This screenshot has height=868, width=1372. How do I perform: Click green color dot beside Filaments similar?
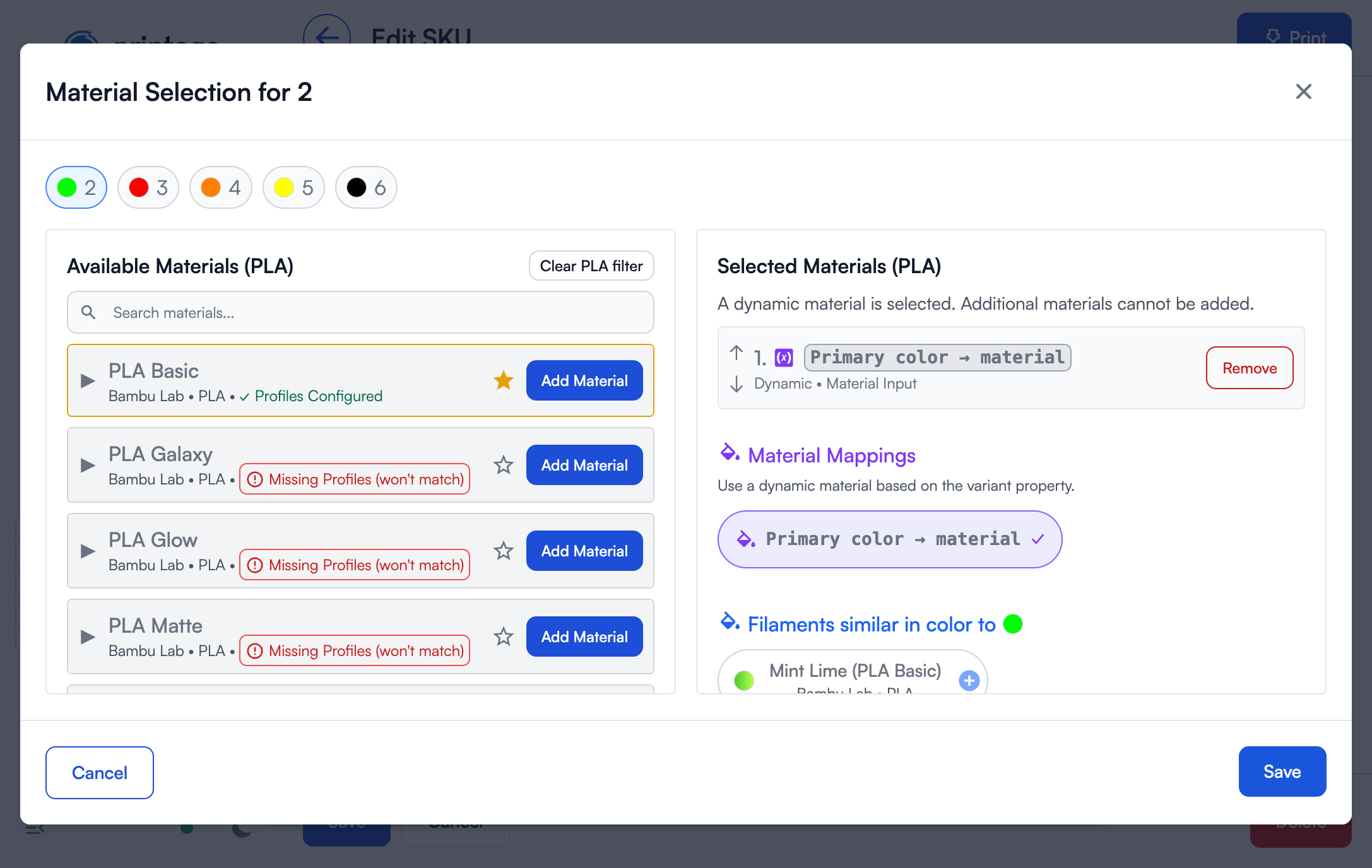1013,624
